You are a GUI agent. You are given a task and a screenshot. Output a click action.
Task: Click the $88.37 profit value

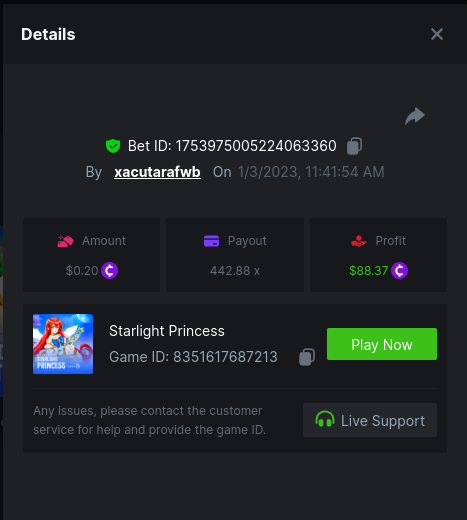tap(369, 271)
